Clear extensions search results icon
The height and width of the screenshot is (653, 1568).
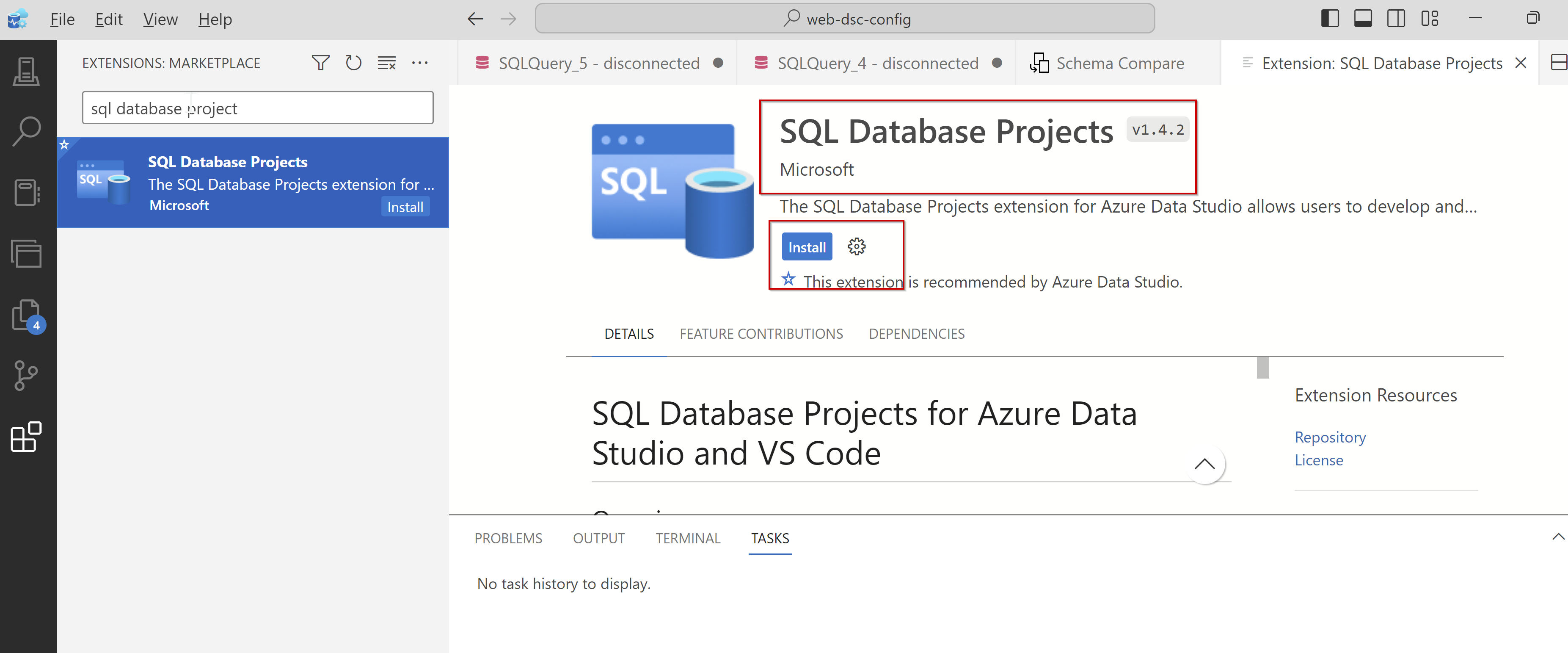[x=386, y=63]
